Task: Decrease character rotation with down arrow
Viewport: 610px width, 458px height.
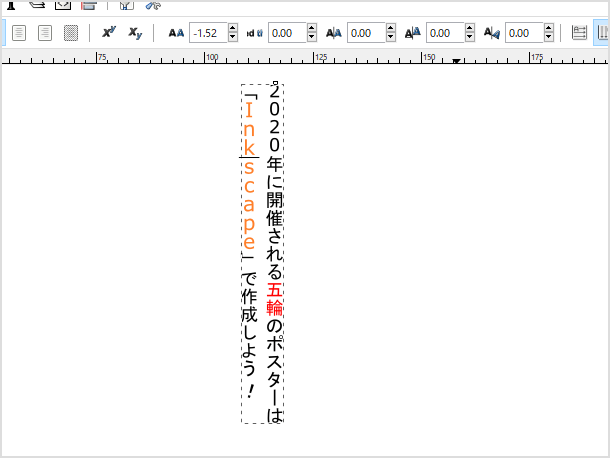Action: click(549, 38)
